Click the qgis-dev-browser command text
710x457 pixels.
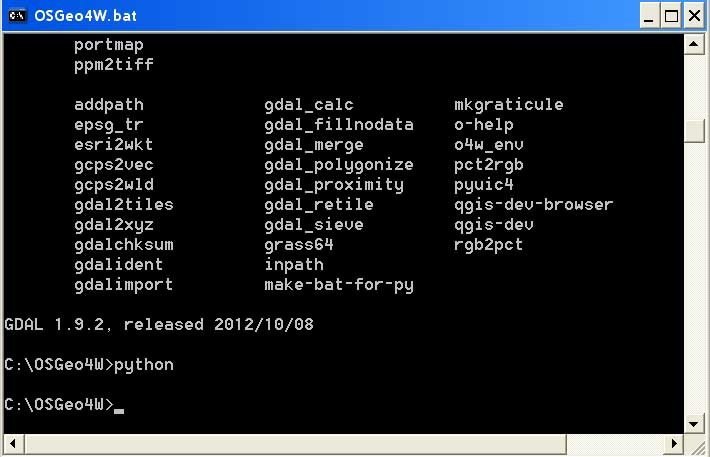533,205
